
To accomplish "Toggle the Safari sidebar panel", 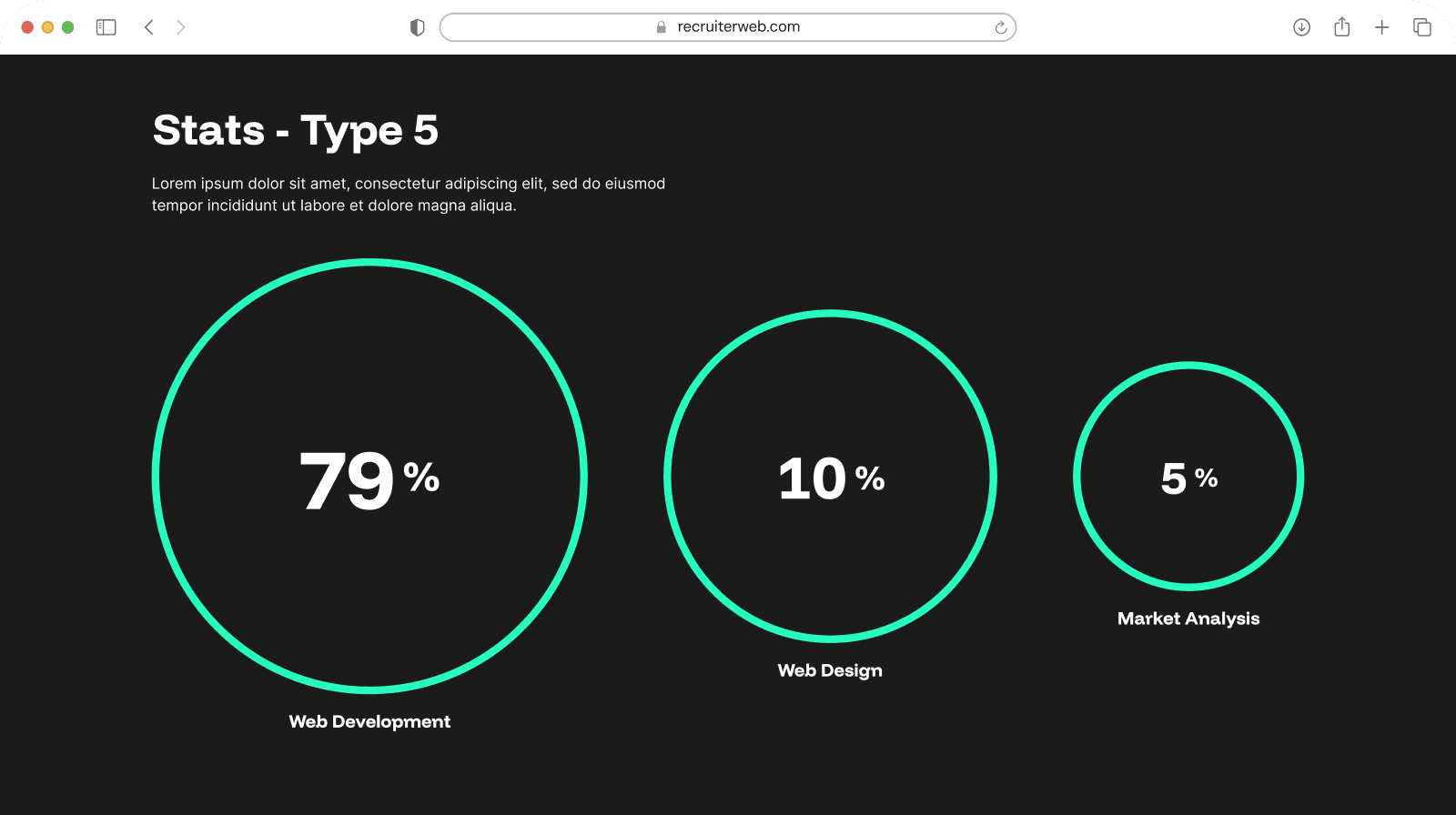I will (x=106, y=27).
